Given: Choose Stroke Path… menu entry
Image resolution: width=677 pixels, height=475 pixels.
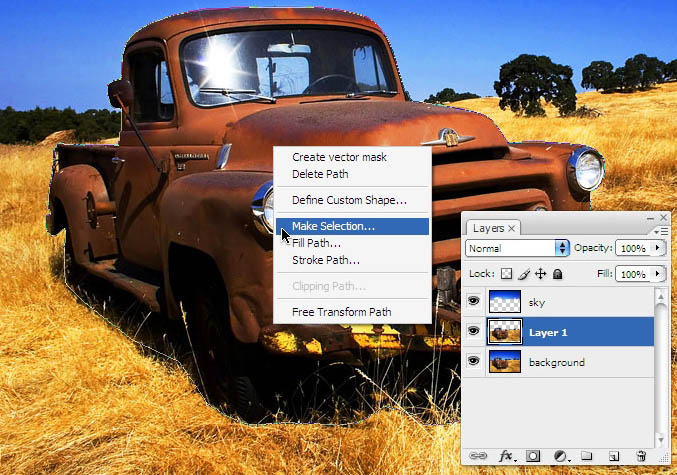Looking at the screenshot, I should pos(326,260).
